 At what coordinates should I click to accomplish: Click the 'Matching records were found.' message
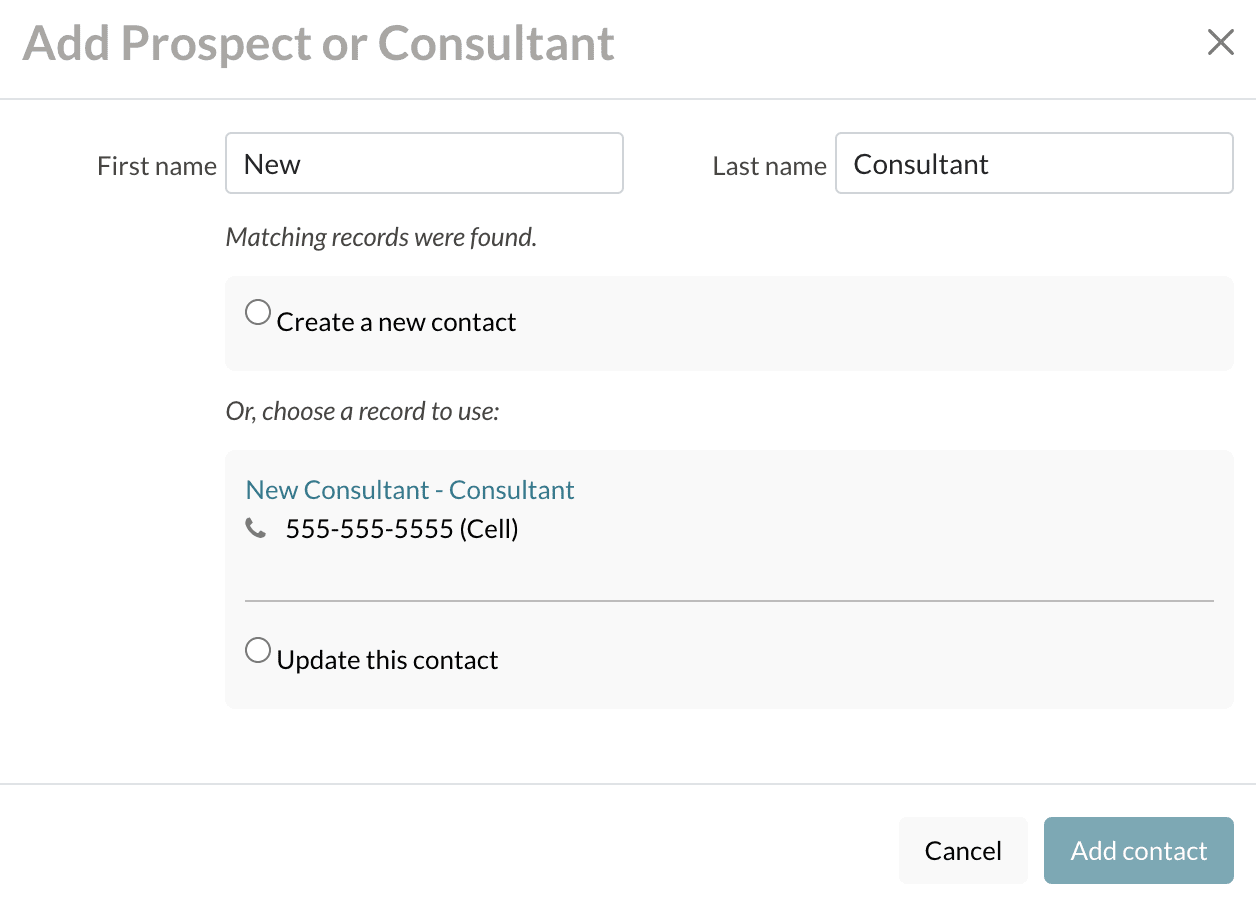(381, 238)
